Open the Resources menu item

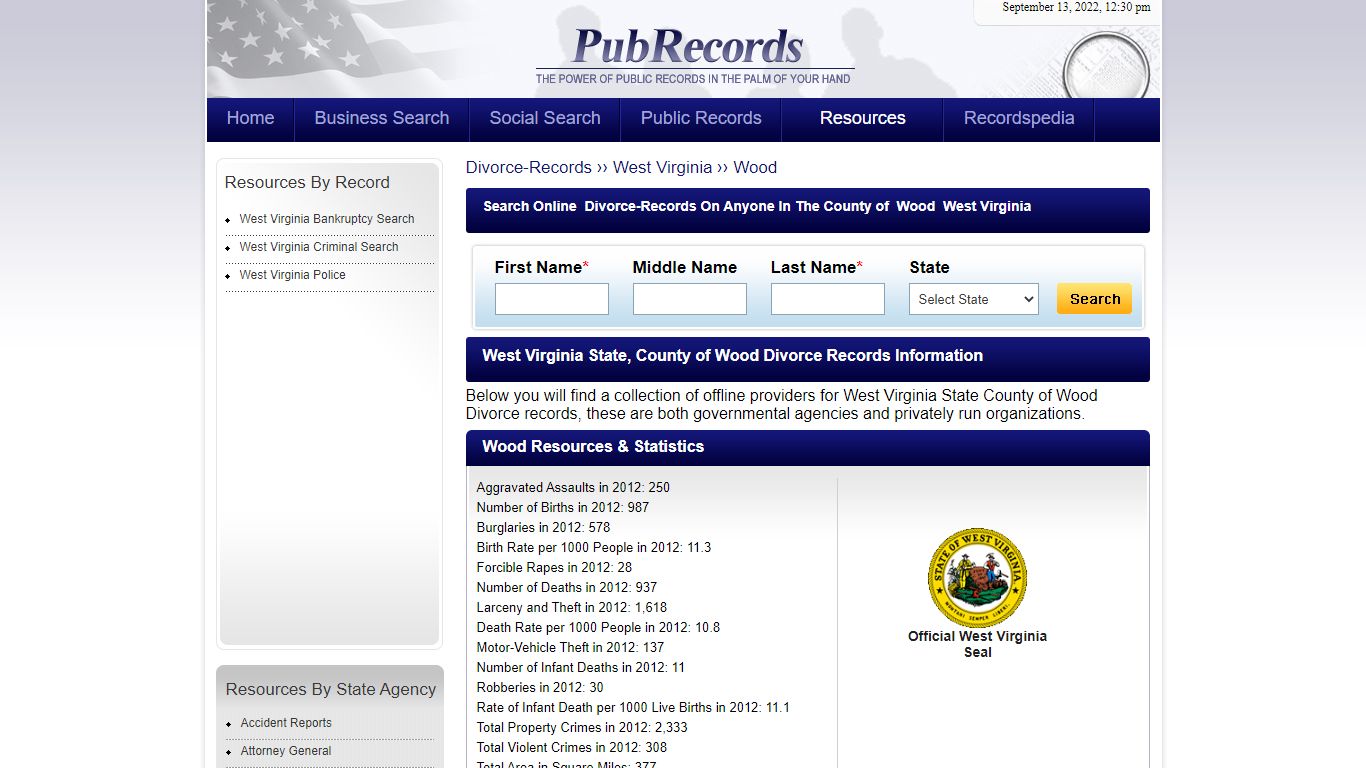[x=863, y=118]
